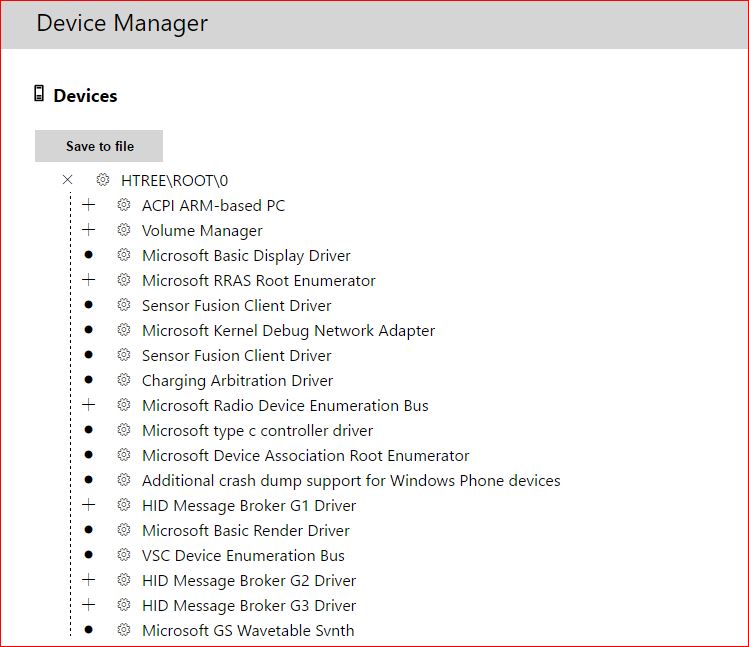This screenshot has height=647, width=749.
Task: Click gear icon beside VSC Device Enumeration Bus
Action: click(x=124, y=555)
